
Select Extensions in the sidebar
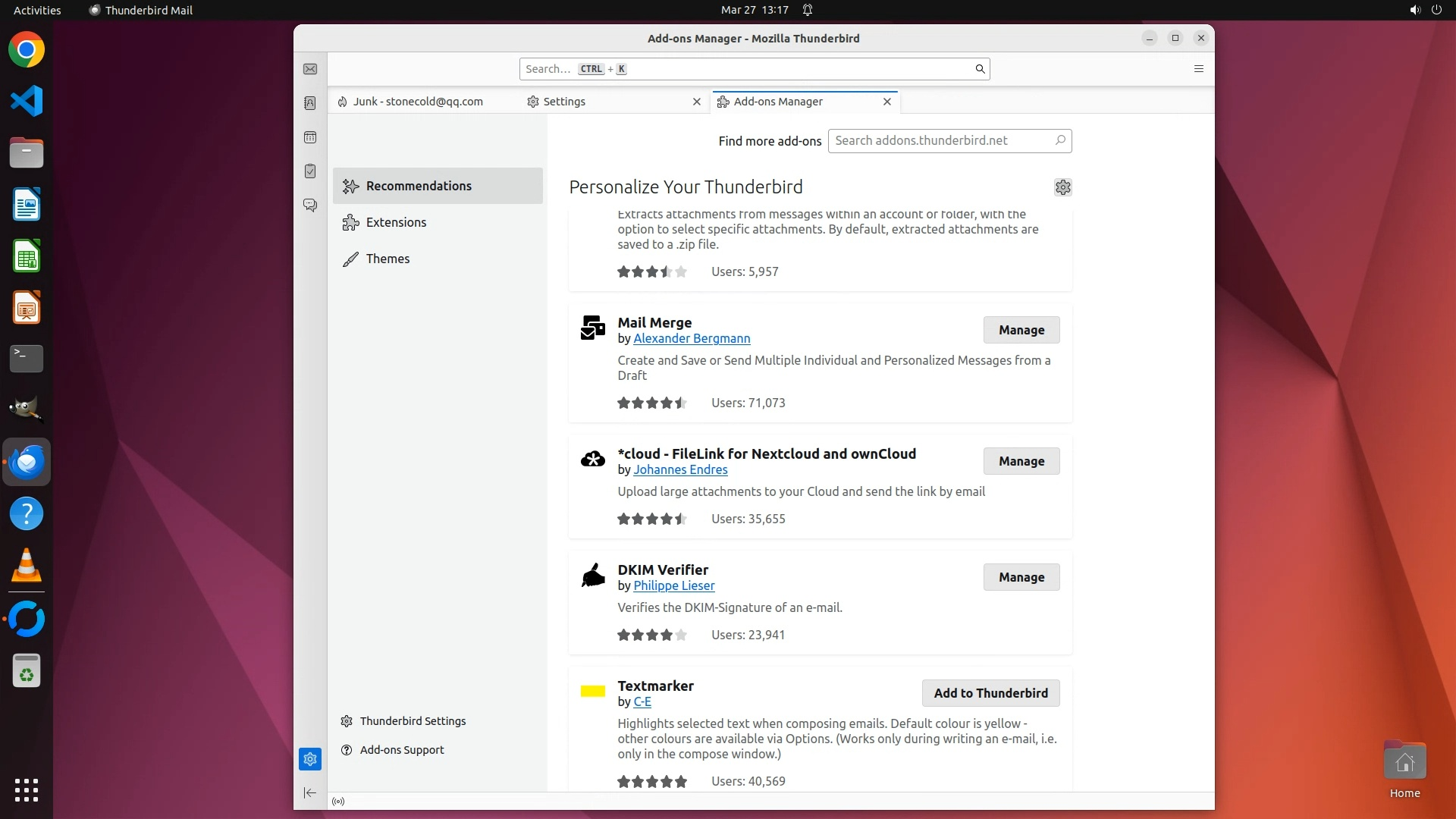[396, 222]
